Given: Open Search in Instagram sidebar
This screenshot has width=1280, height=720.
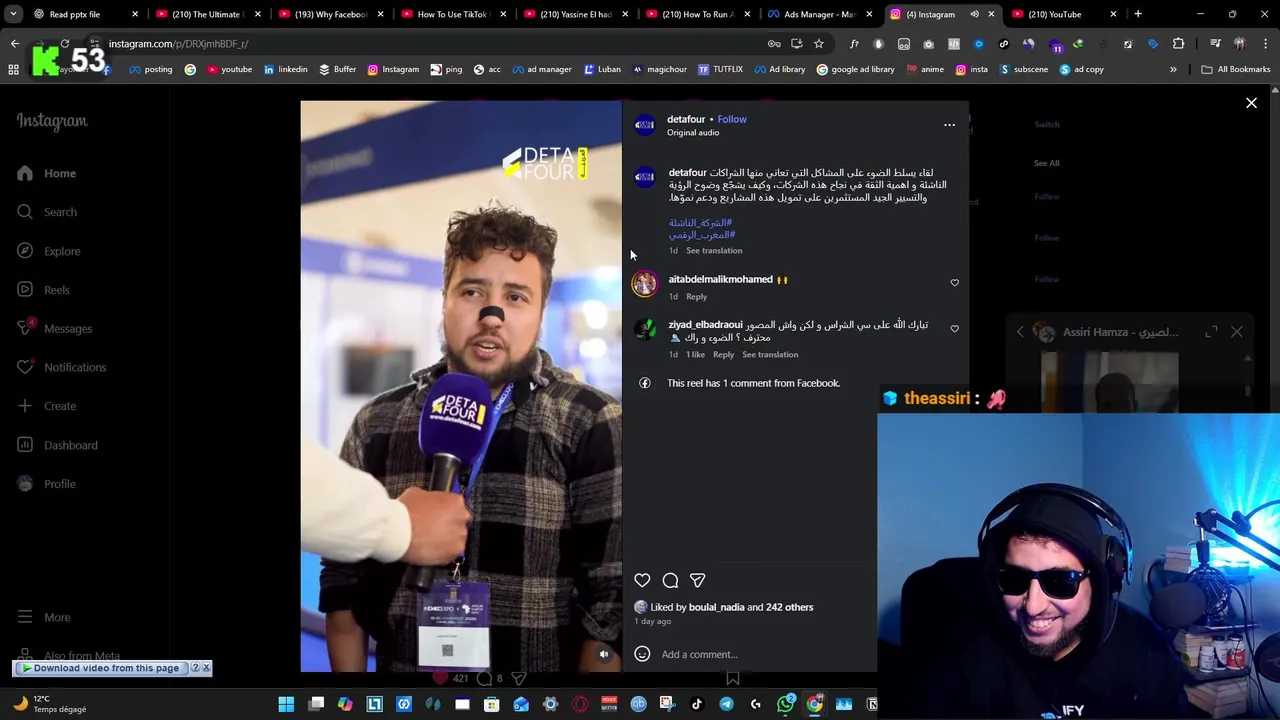Looking at the screenshot, I should tap(46, 212).
